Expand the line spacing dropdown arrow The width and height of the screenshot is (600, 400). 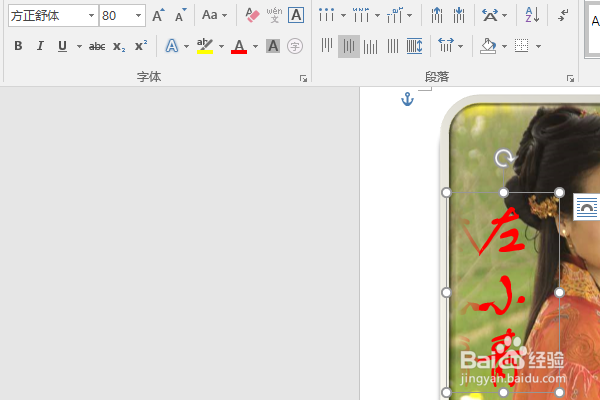pyautogui.click(x=460, y=46)
